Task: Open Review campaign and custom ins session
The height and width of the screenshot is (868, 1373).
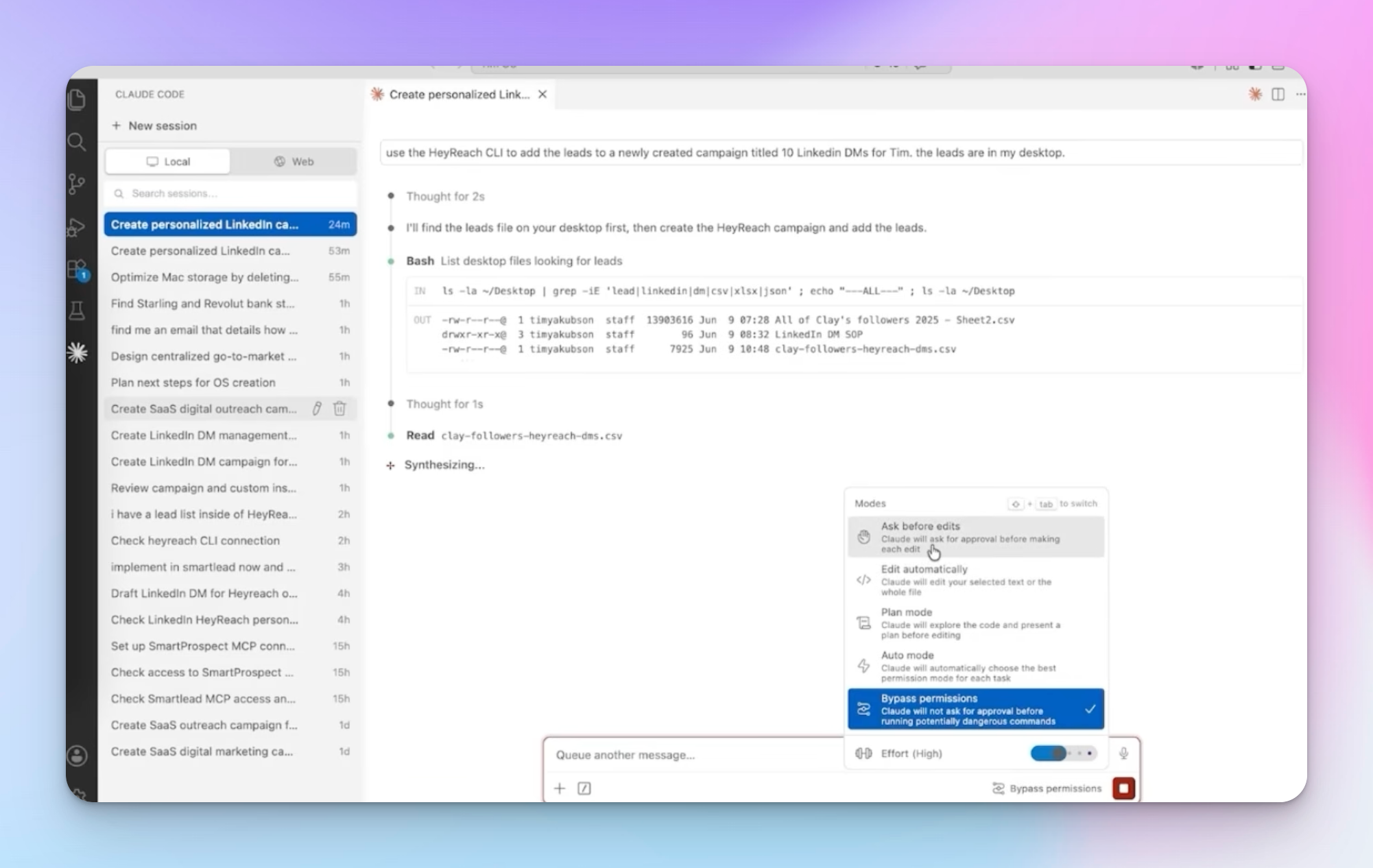Action: click(x=230, y=488)
